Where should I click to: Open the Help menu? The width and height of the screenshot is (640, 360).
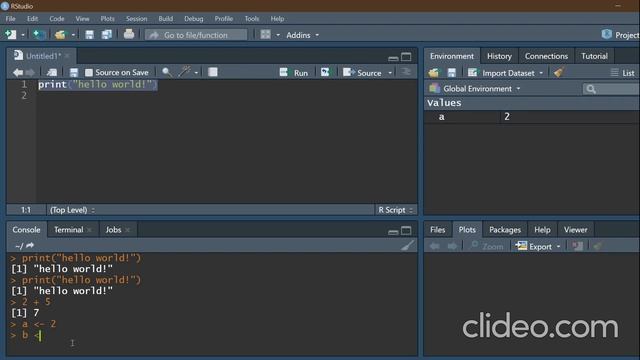point(277,19)
